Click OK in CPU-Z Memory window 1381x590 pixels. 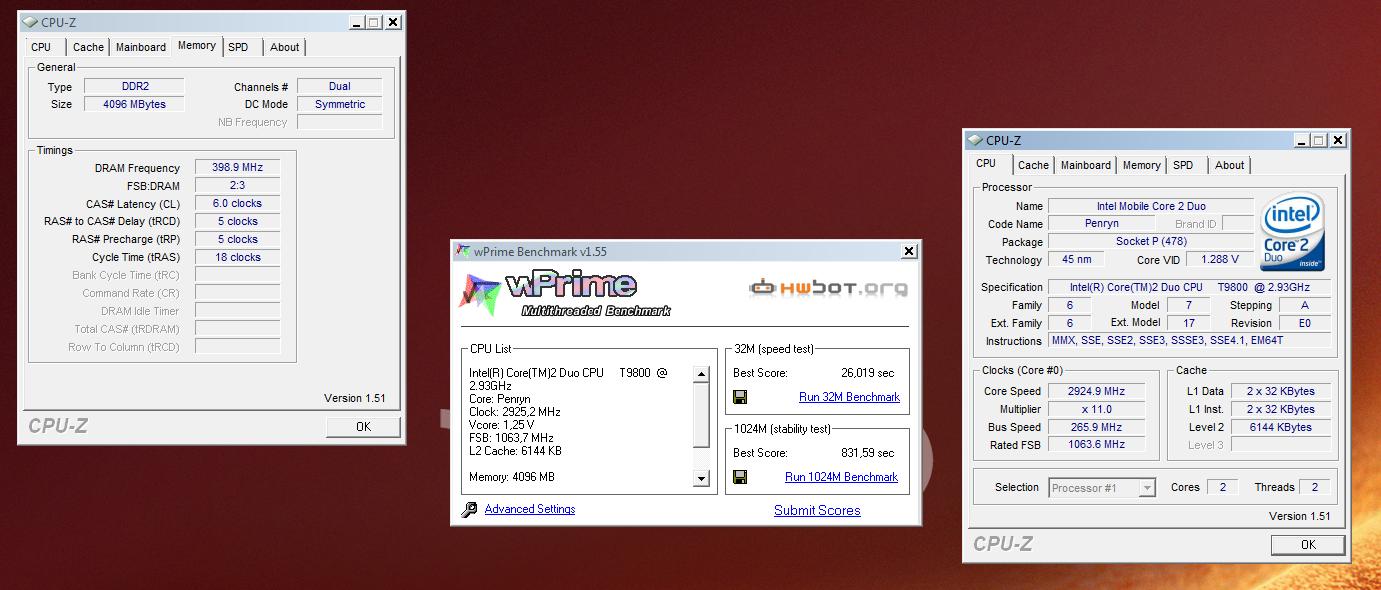[x=363, y=427]
